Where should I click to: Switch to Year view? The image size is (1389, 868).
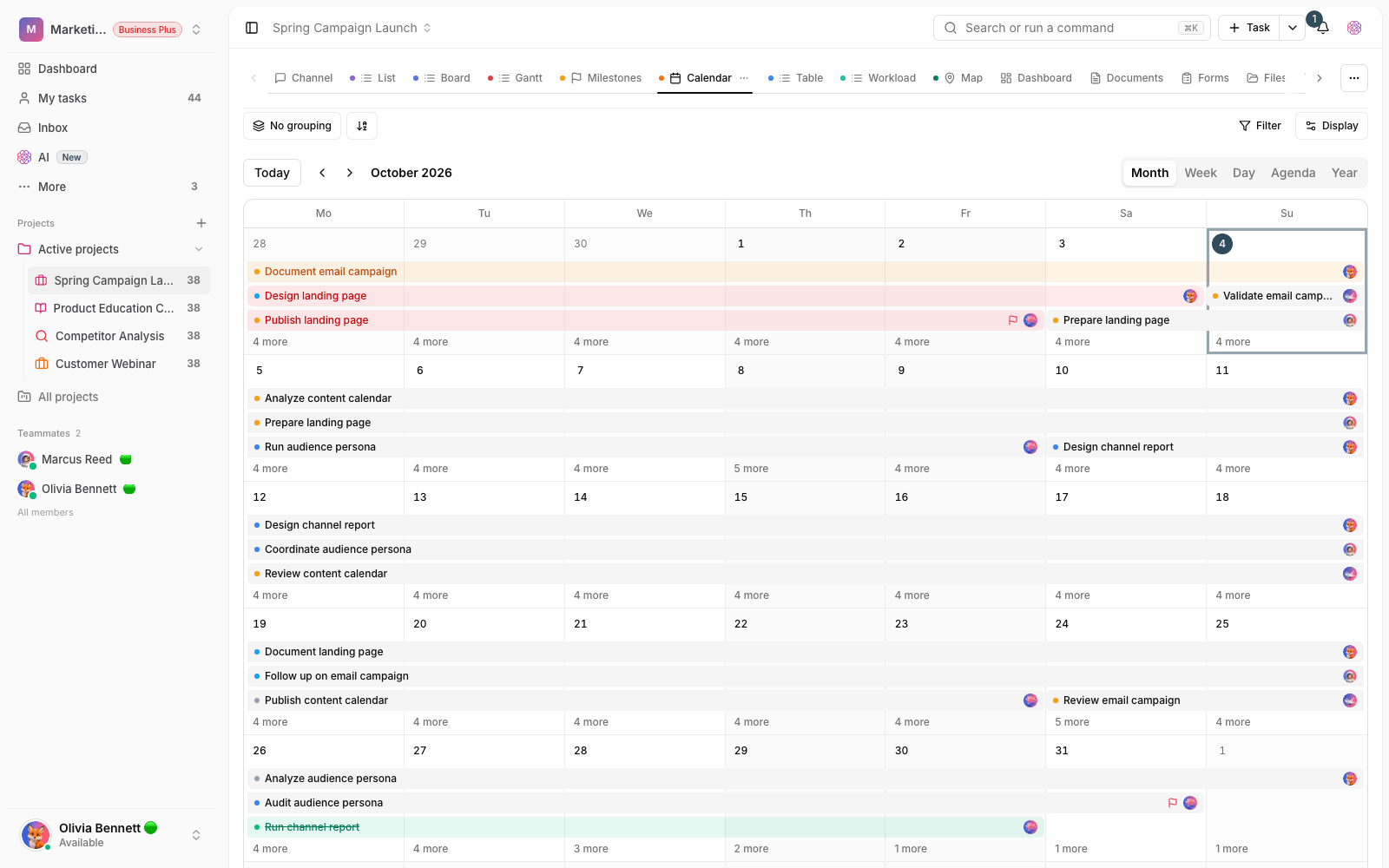[x=1345, y=173]
